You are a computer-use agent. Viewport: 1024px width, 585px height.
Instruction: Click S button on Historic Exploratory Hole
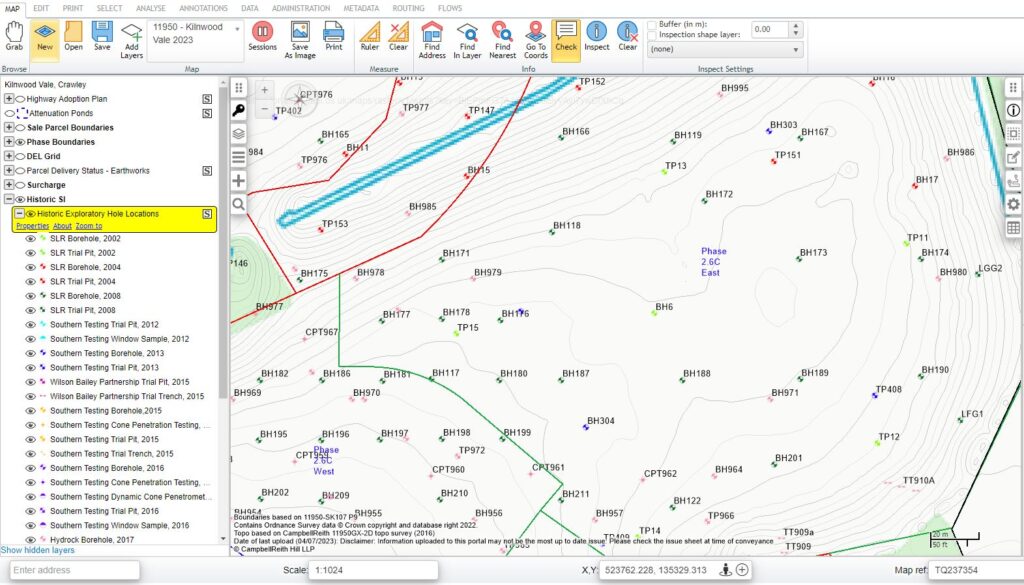pyautogui.click(x=207, y=214)
